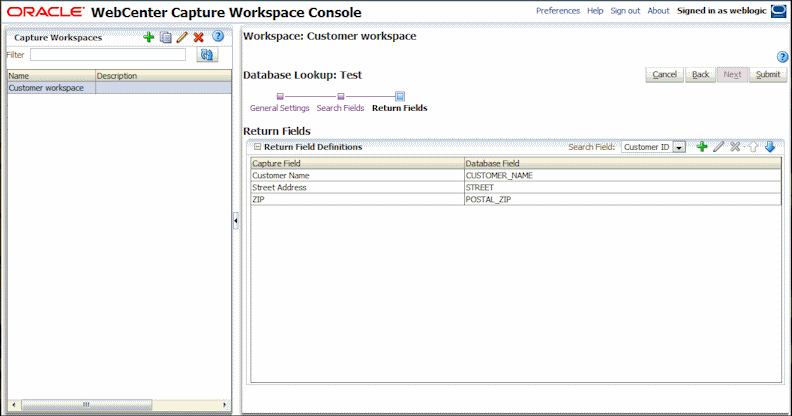The image size is (792, 416).
Task: Open the Help link in the header
Action: click(x=595, y=11)
